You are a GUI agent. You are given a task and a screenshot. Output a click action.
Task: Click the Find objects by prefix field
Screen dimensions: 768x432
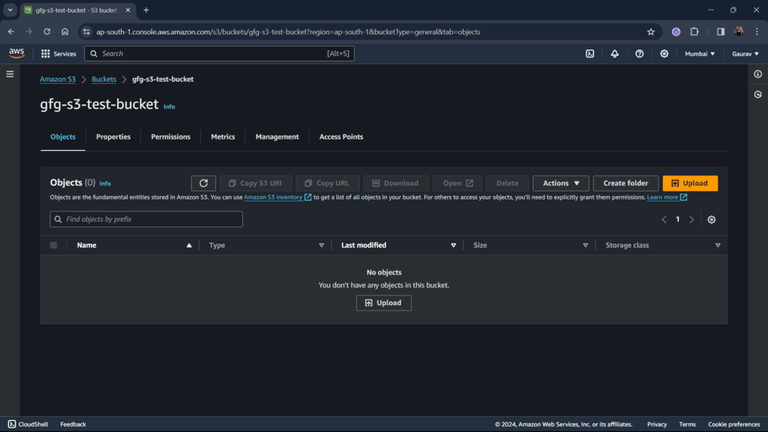(x=146, y=219)
